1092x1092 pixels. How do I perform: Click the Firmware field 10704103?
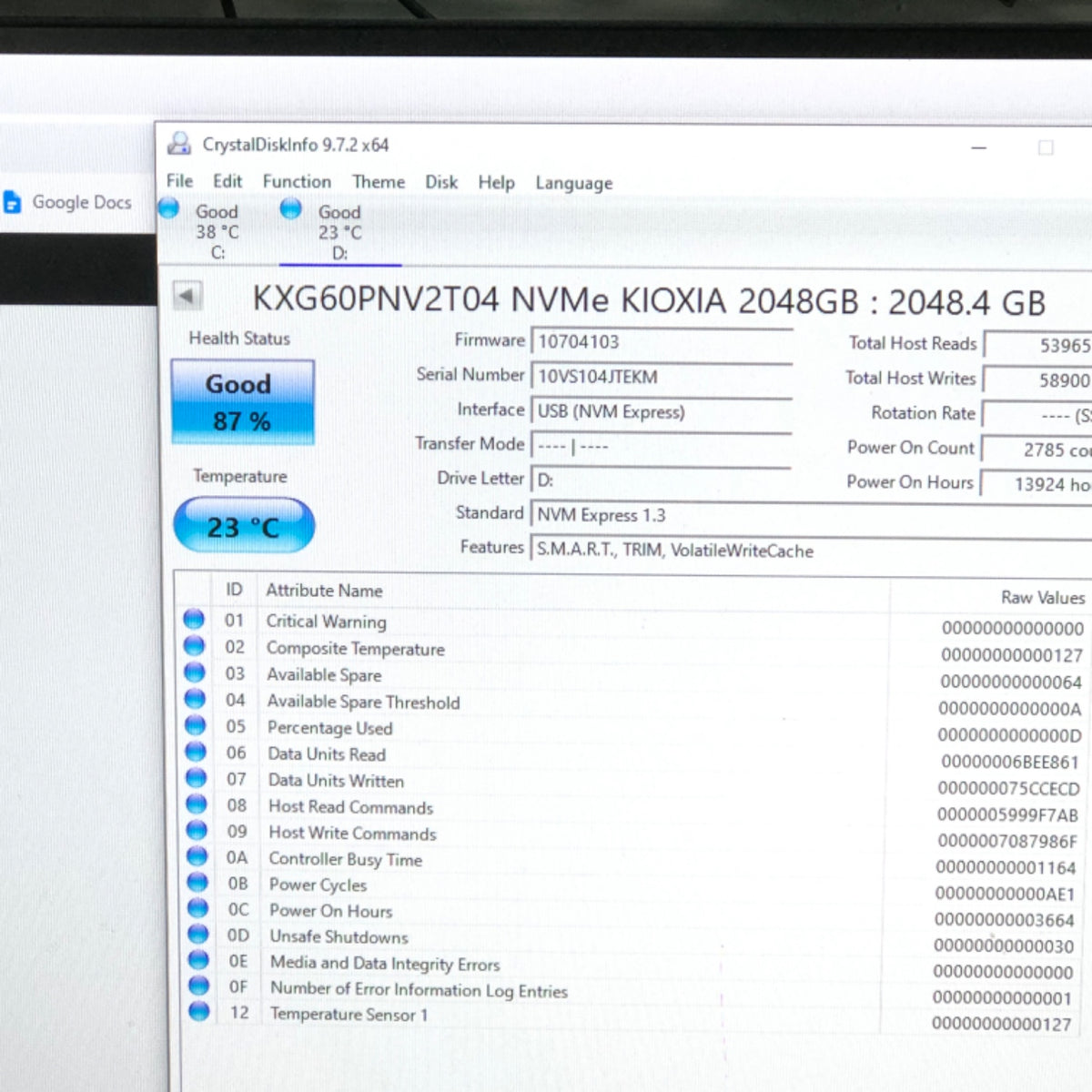(x=662, y=342)
